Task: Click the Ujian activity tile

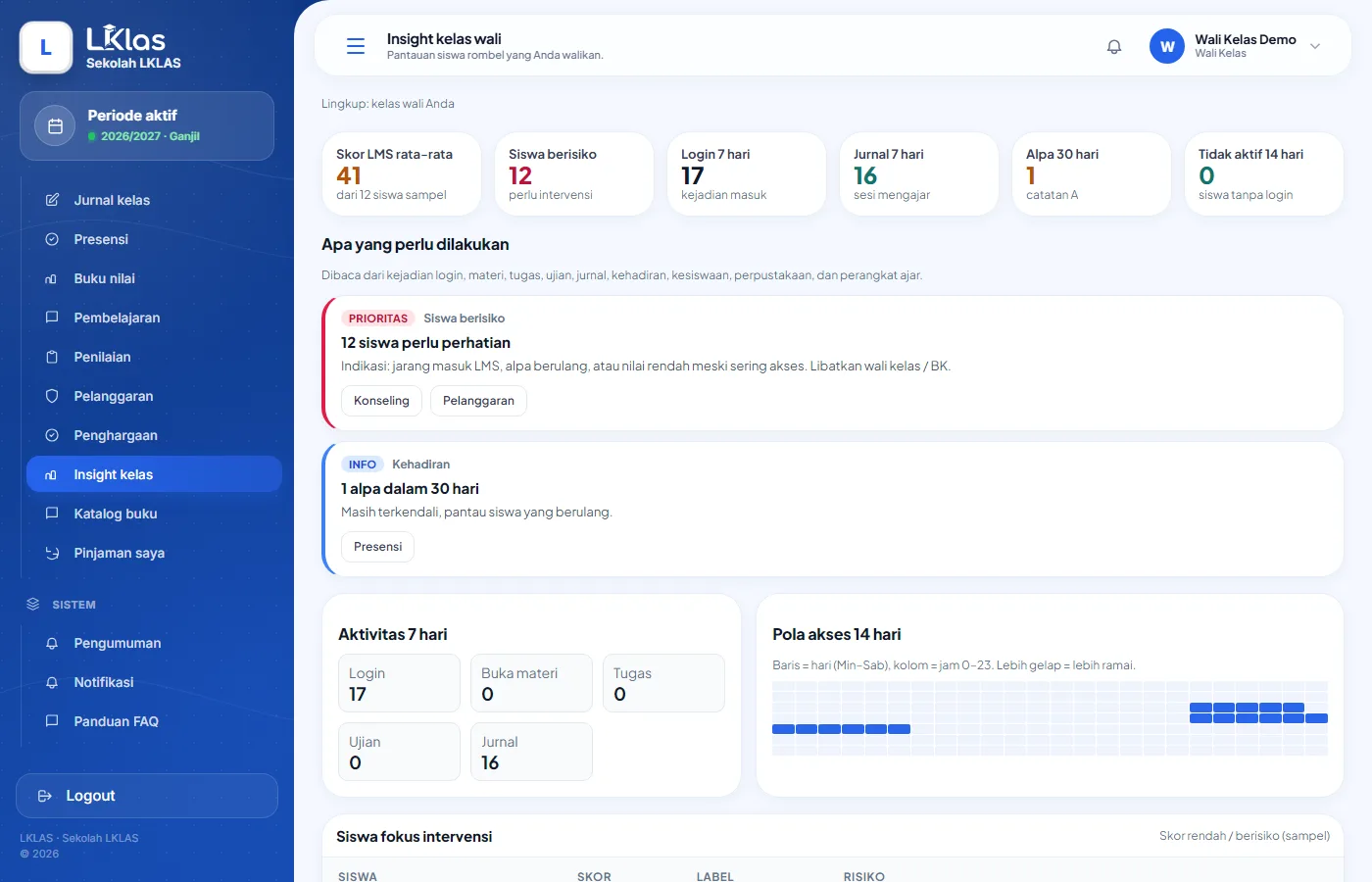Action: click(x=399, y=752)
